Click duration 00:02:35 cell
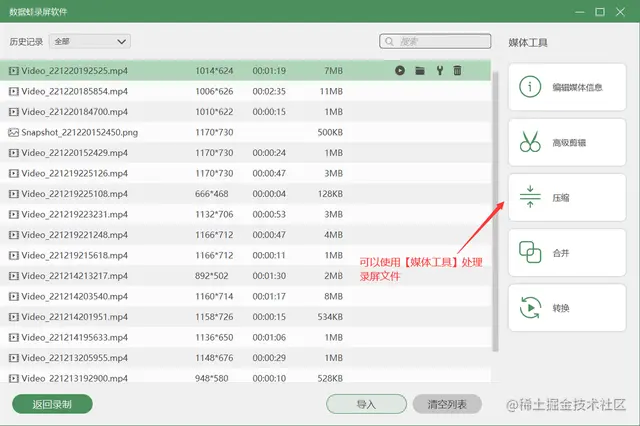This screenshot has width=640, height=426. (x=269, y=91)
